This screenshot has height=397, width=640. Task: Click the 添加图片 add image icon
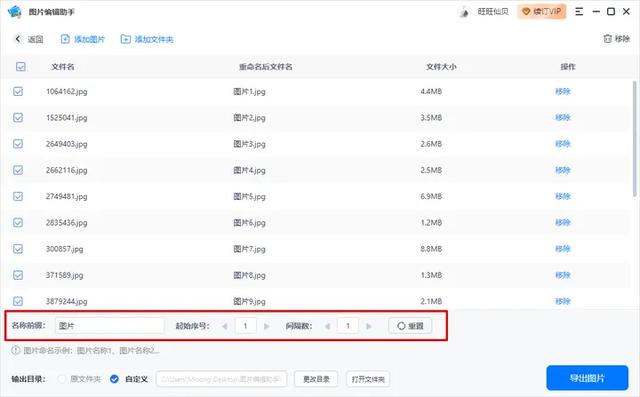[x=65, y=39]
